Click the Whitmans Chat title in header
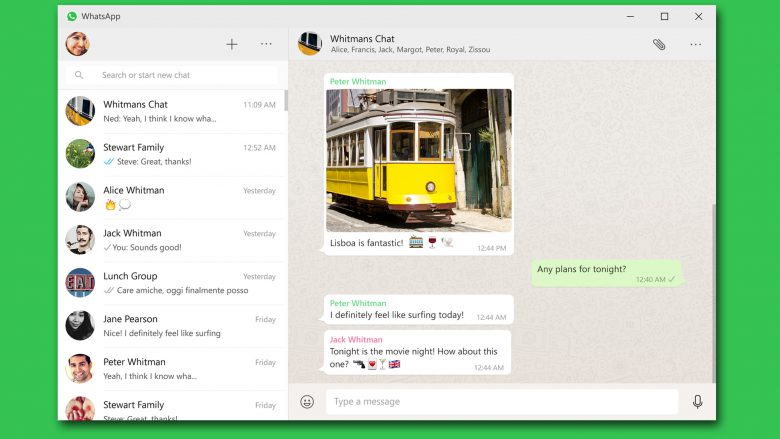Screen dimensions: 780x439 tap(362, 38)
